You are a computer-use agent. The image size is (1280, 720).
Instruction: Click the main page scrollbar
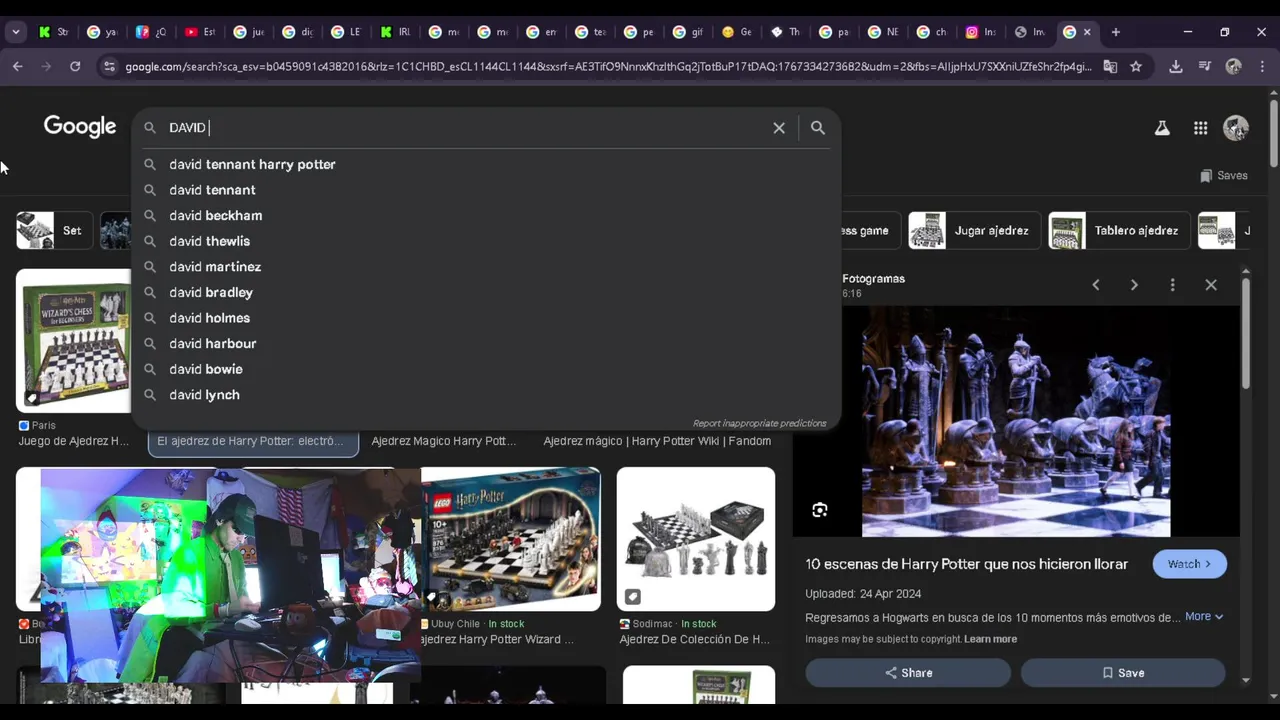tap(1273, 133)
